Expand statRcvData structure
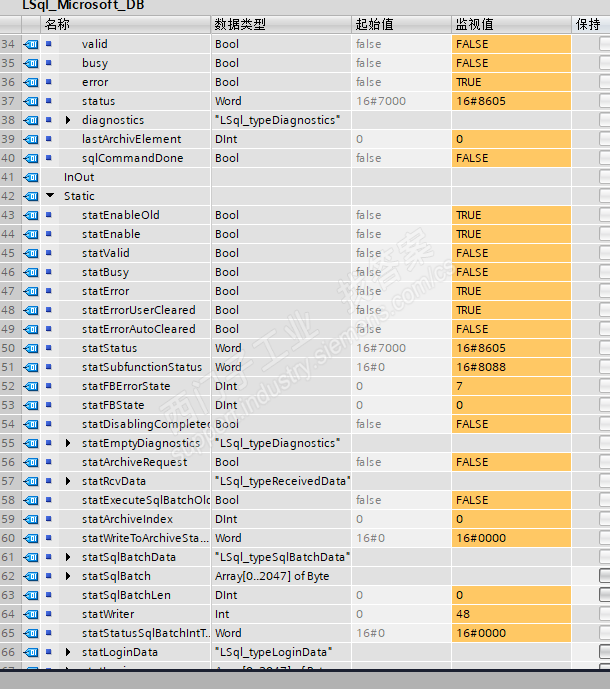 (68, 481)
